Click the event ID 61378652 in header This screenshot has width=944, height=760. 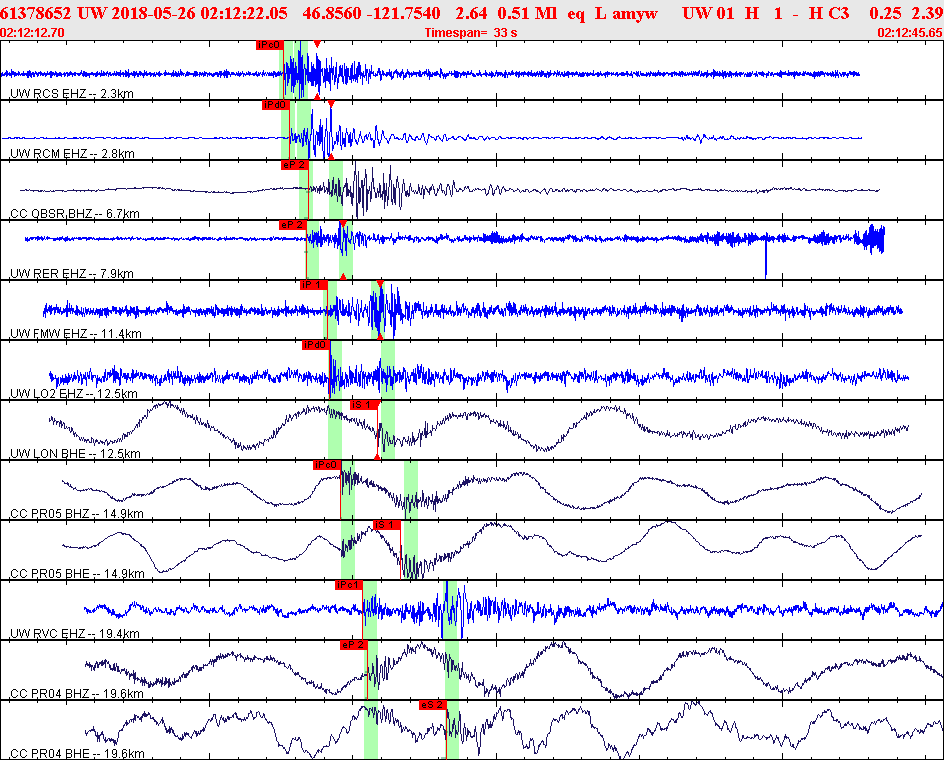(x=36, y=13)
